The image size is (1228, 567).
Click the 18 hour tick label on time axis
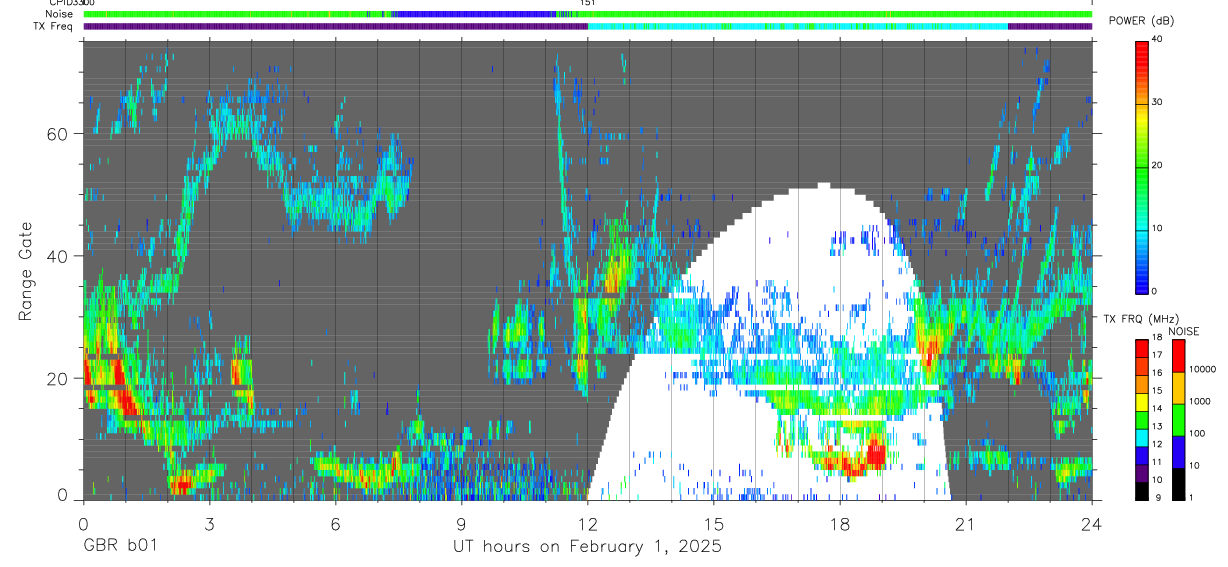pyautogui.click(x=840, y=523)
